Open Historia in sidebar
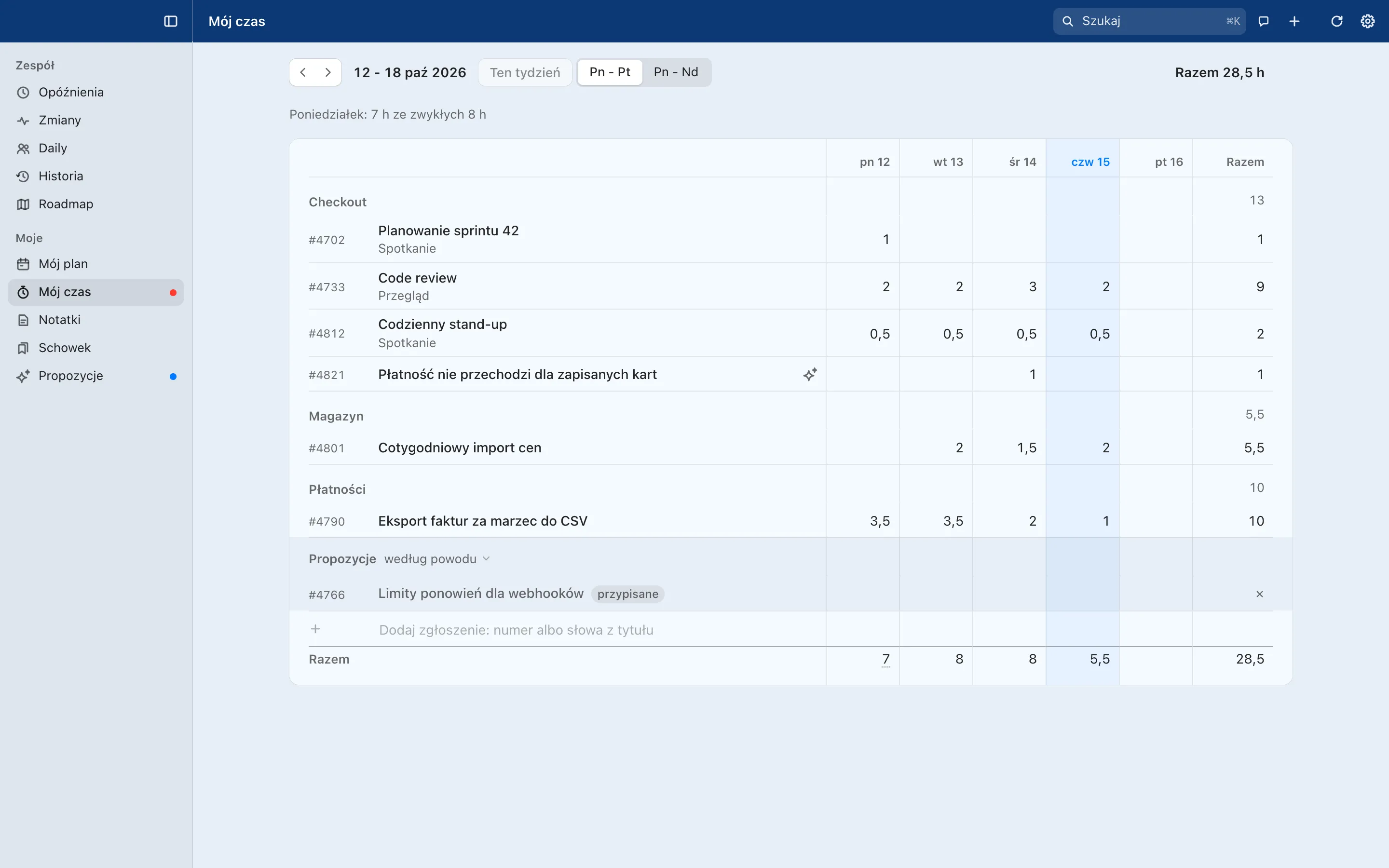 point(96,176)
